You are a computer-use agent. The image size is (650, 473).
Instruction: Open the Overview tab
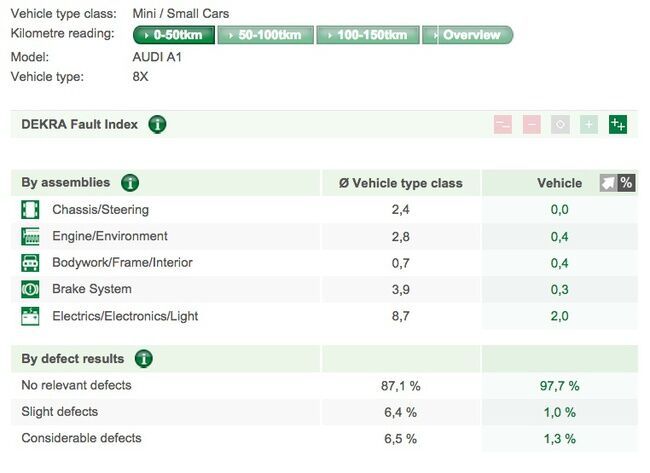click(468, 35)
